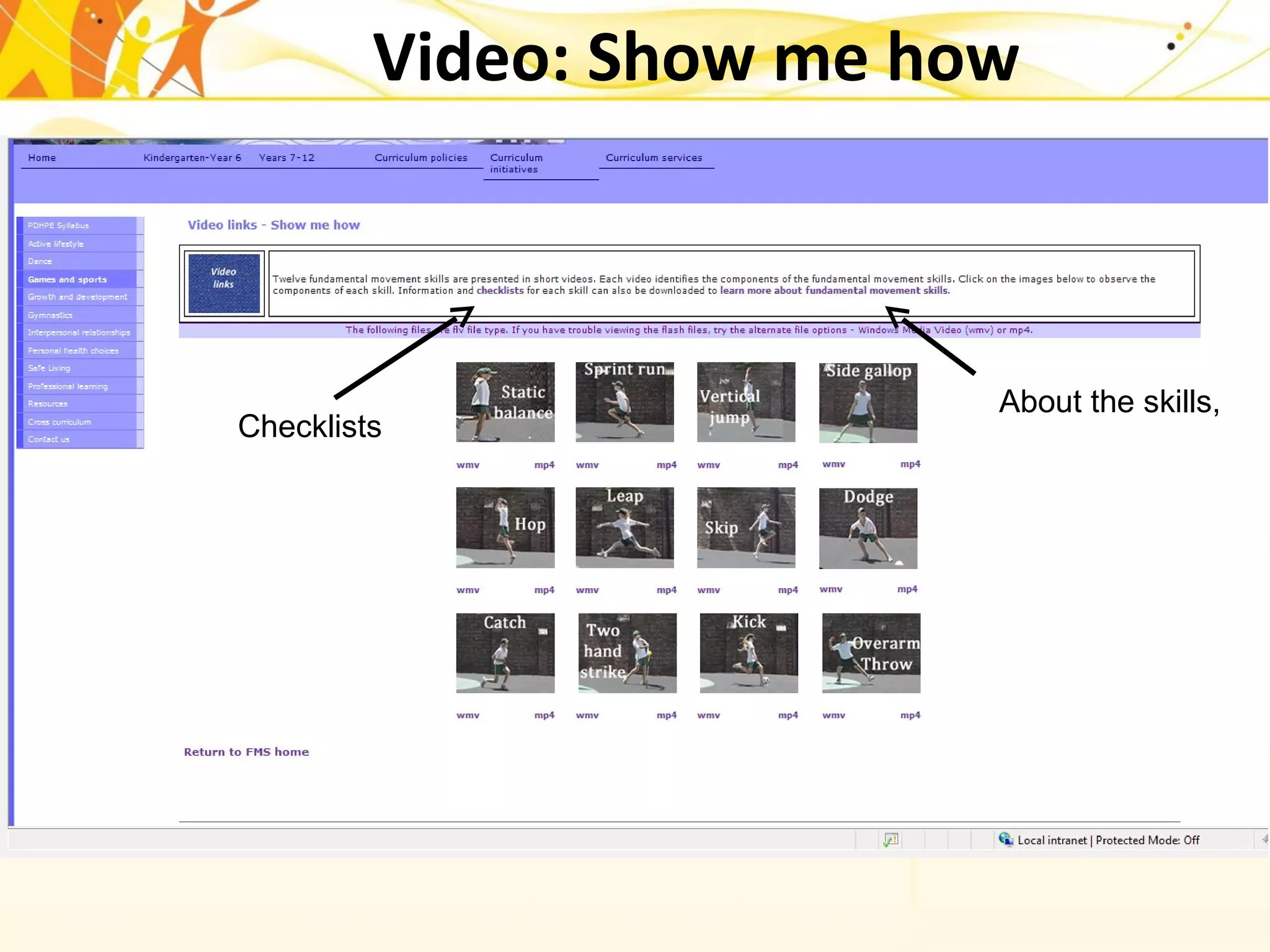Download Sprint run mp4 file
The image size is (1270, 952).
[667, 465]
